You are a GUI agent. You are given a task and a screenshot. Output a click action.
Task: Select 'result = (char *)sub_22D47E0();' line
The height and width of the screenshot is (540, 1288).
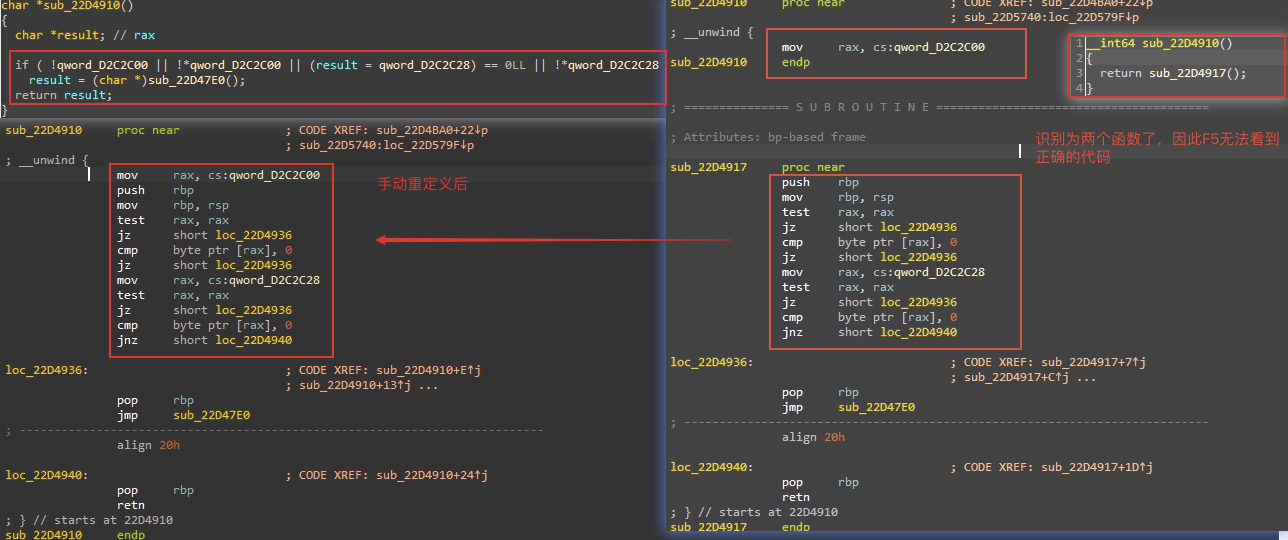[137, 80]
